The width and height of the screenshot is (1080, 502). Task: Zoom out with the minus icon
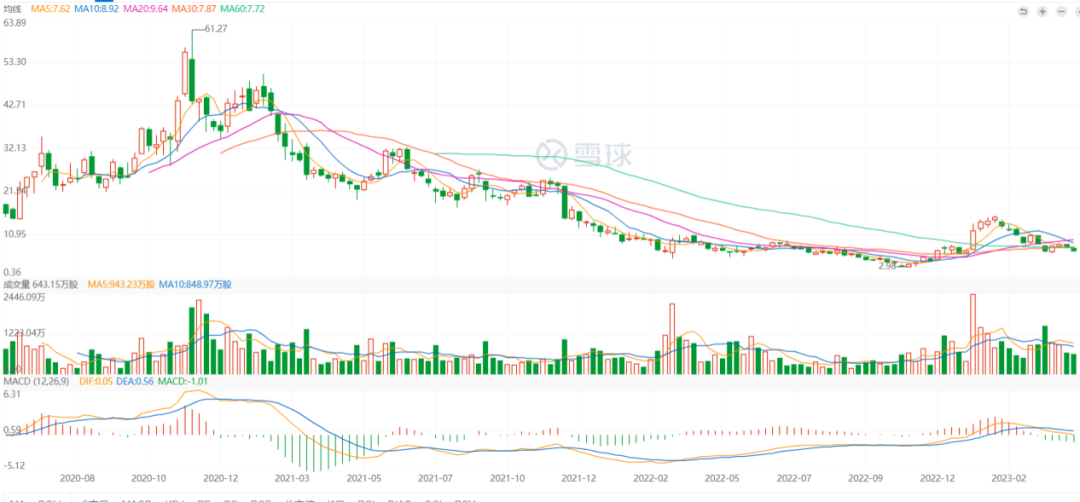(x=1060, y=11)
